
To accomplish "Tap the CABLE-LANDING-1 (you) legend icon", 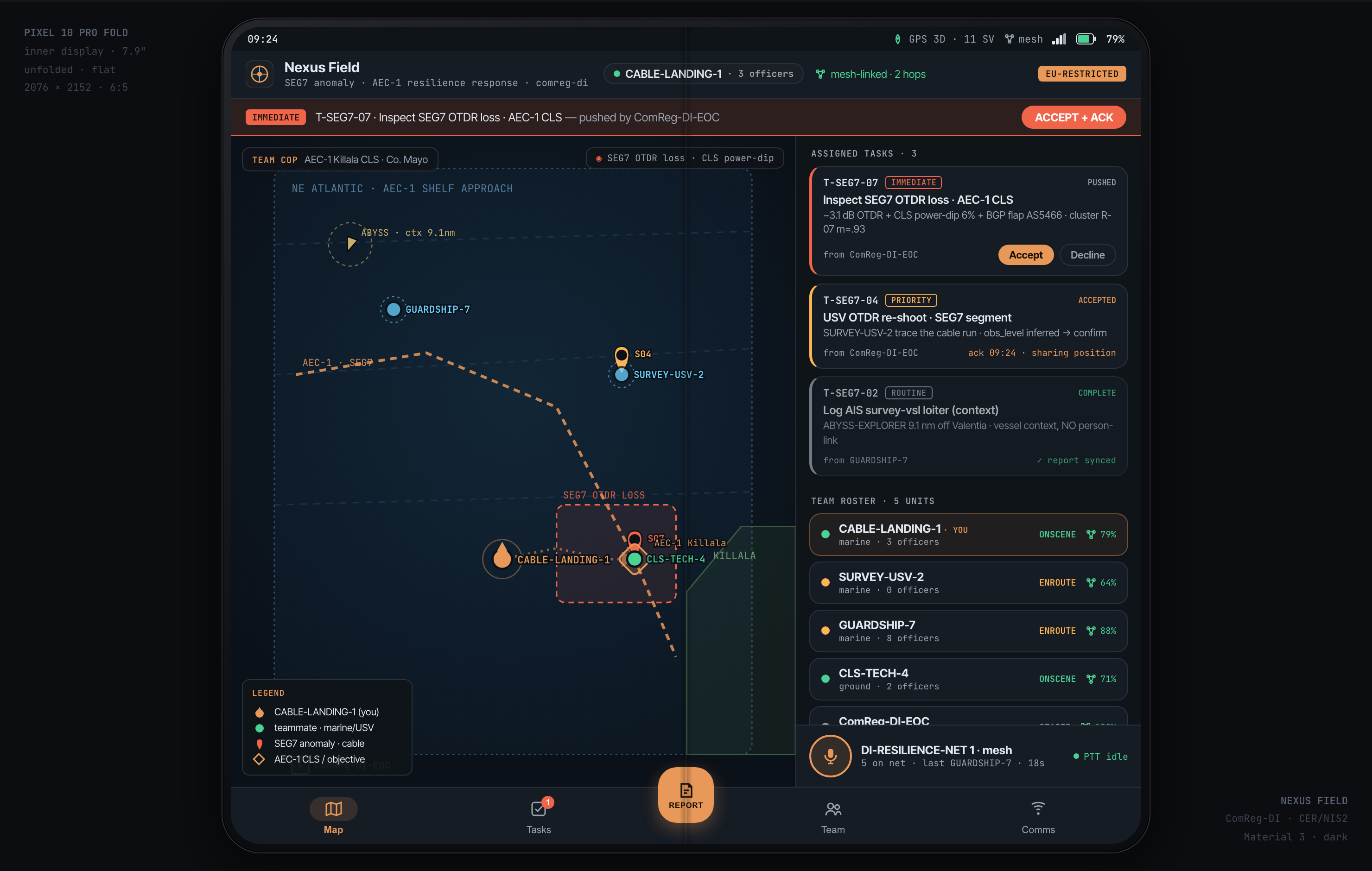I will tap(259, 712).
